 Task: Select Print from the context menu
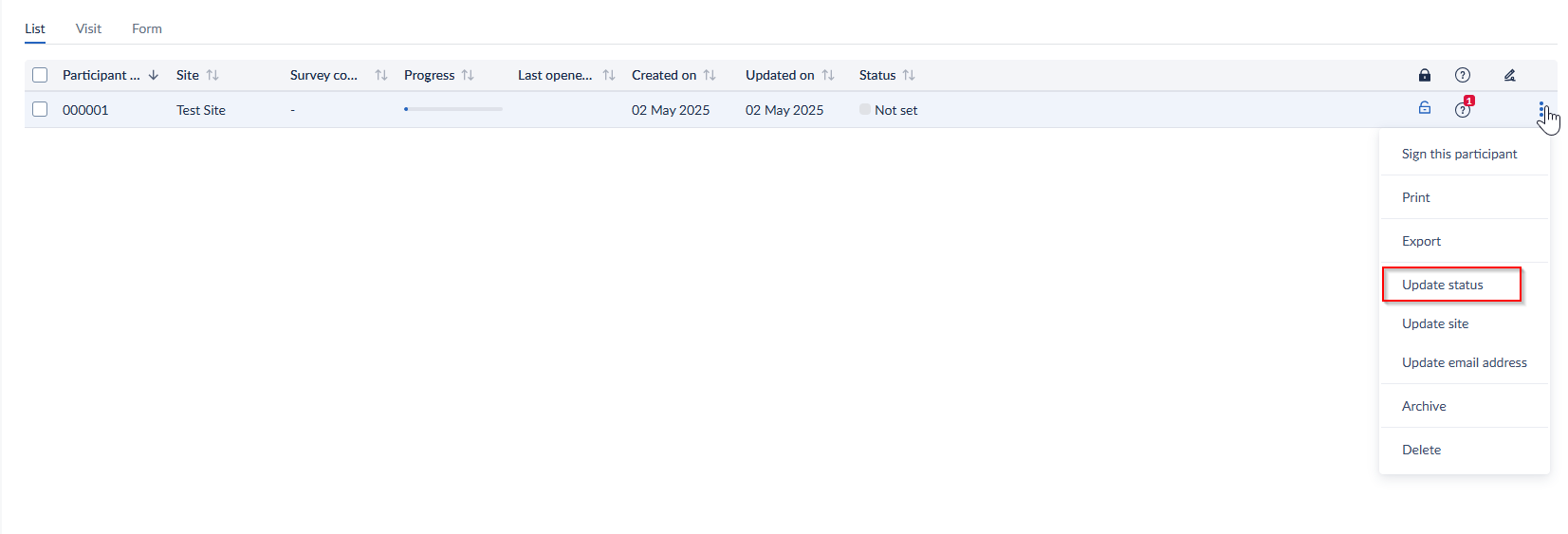point(1415,197)
